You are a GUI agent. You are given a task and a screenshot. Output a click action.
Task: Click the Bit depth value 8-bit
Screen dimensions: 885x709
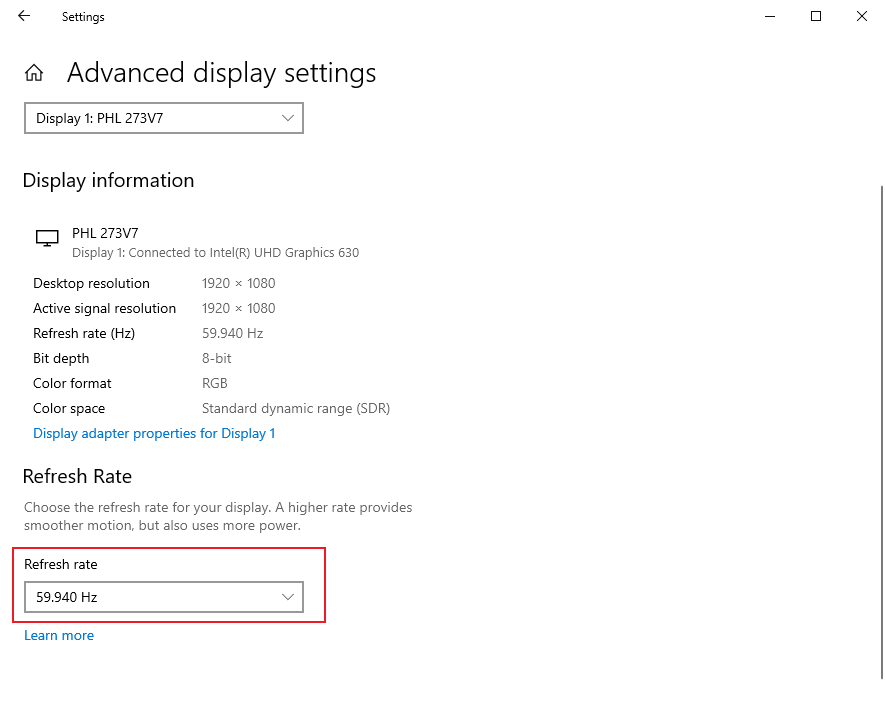tap(218, 358)
